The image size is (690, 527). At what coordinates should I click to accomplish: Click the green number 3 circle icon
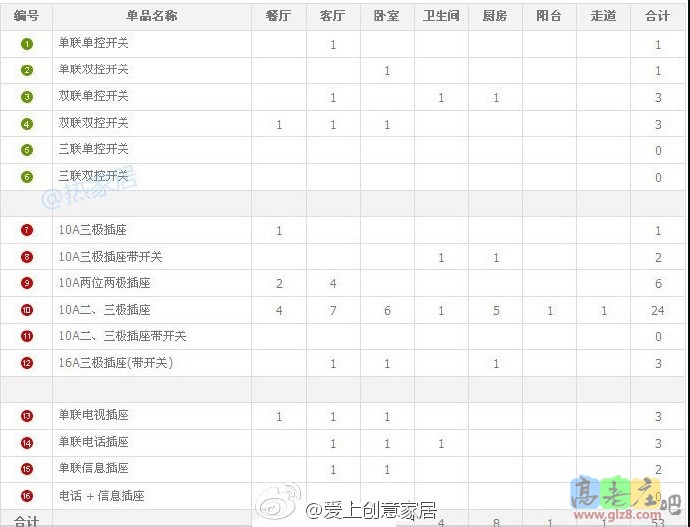click(x=27, y=97)
